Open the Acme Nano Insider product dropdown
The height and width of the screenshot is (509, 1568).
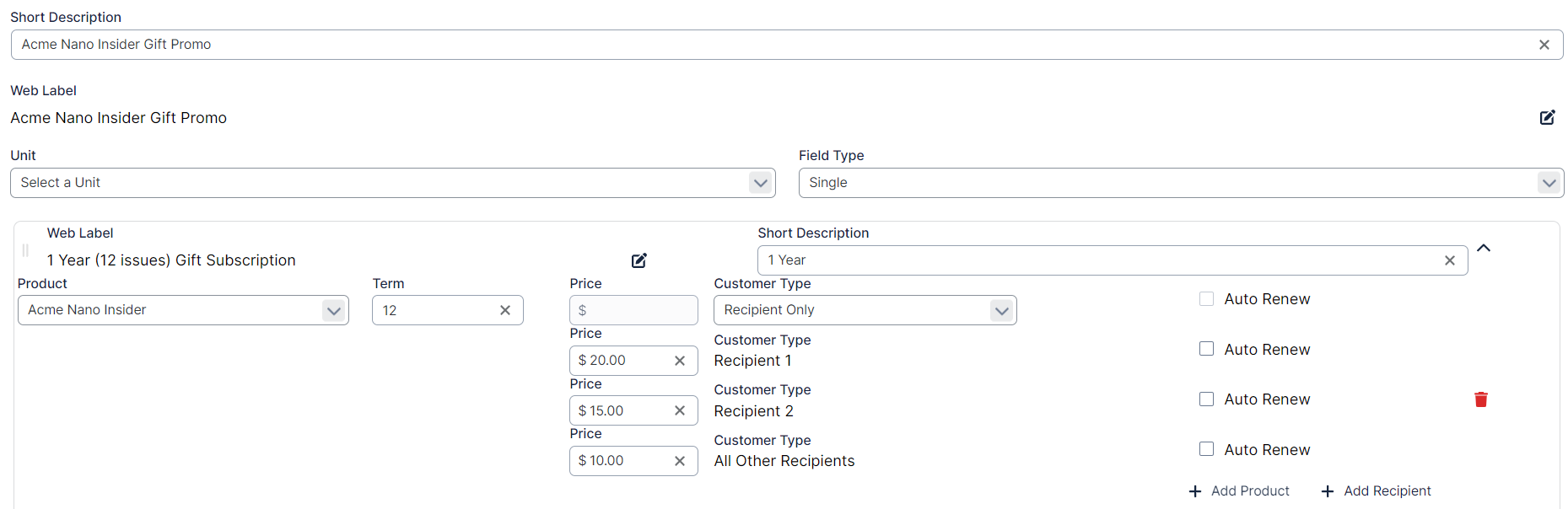click(333, 310)
